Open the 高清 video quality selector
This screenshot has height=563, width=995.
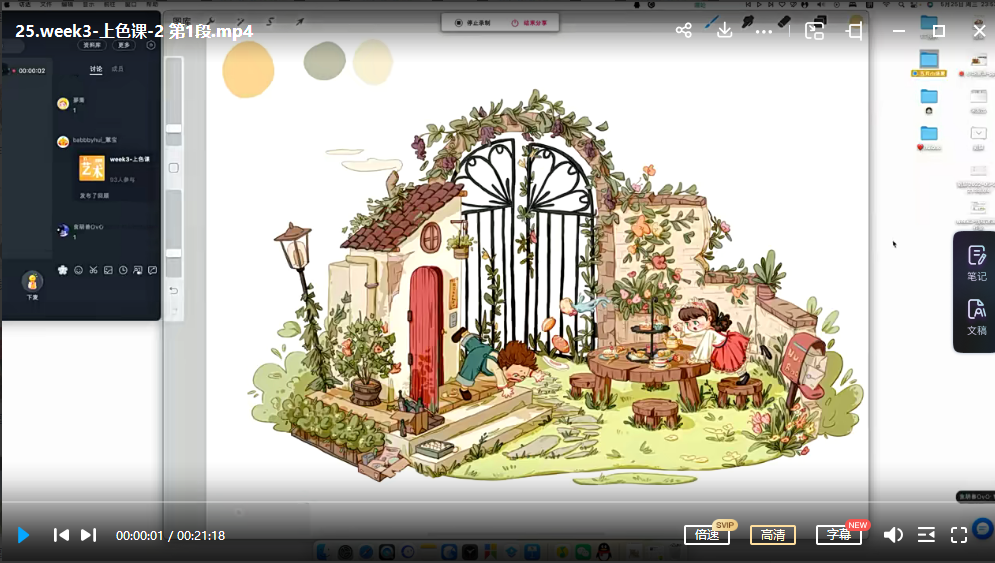click(773, 535)
